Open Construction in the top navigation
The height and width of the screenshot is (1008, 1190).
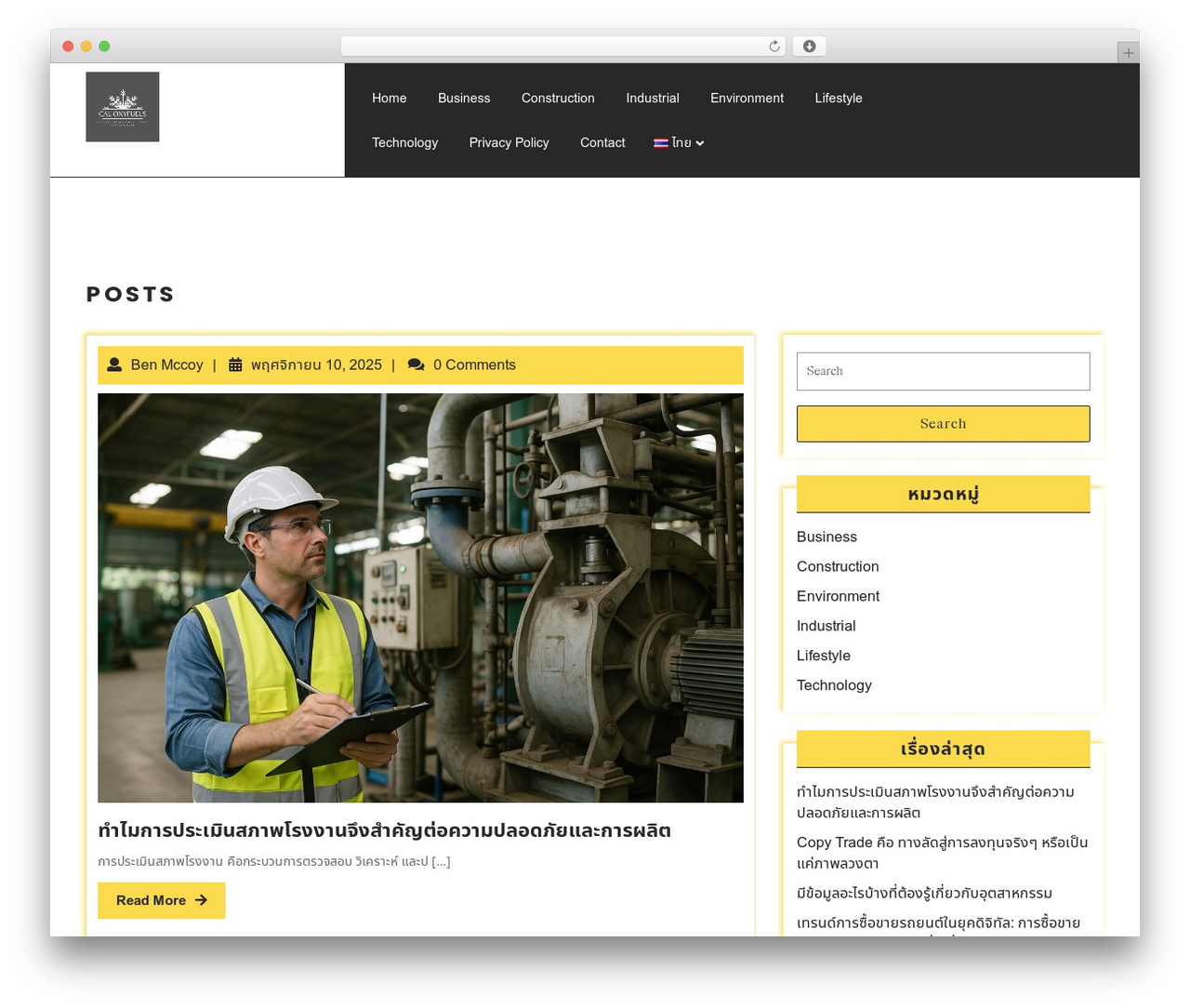click(558, 99)
